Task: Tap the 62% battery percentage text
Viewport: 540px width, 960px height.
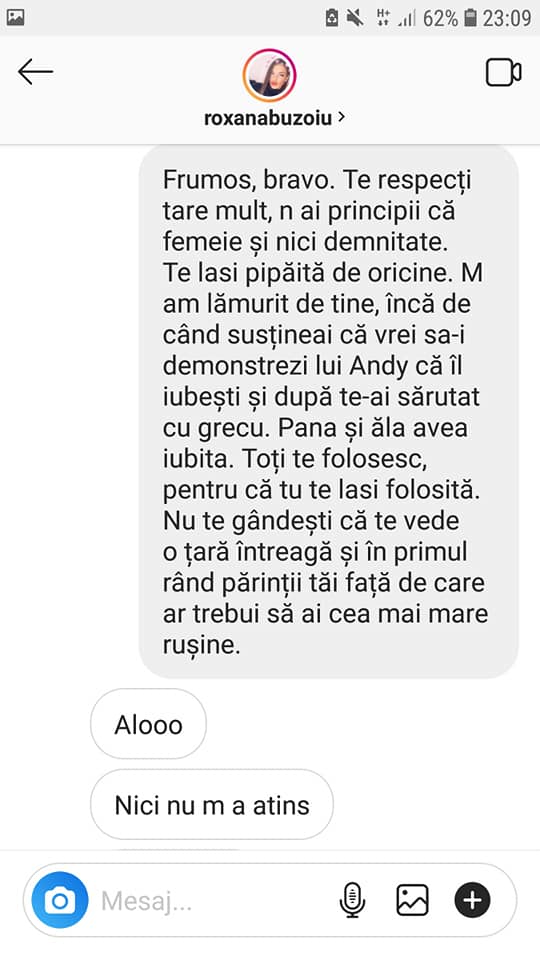Action: pyautogui.click(x=440, y=18)
